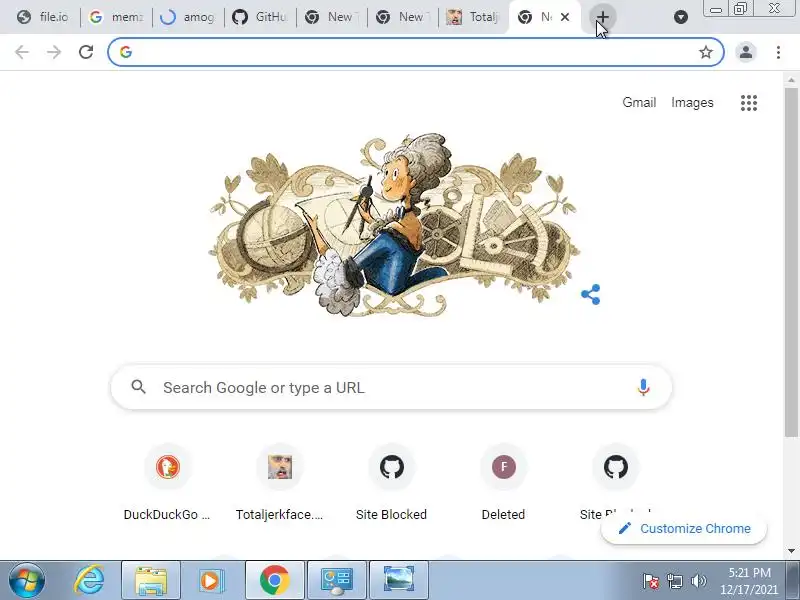This screenshot has height=600, width=800.
Task: Open the Chrome three-dot menu
Action: click(778, 52)
